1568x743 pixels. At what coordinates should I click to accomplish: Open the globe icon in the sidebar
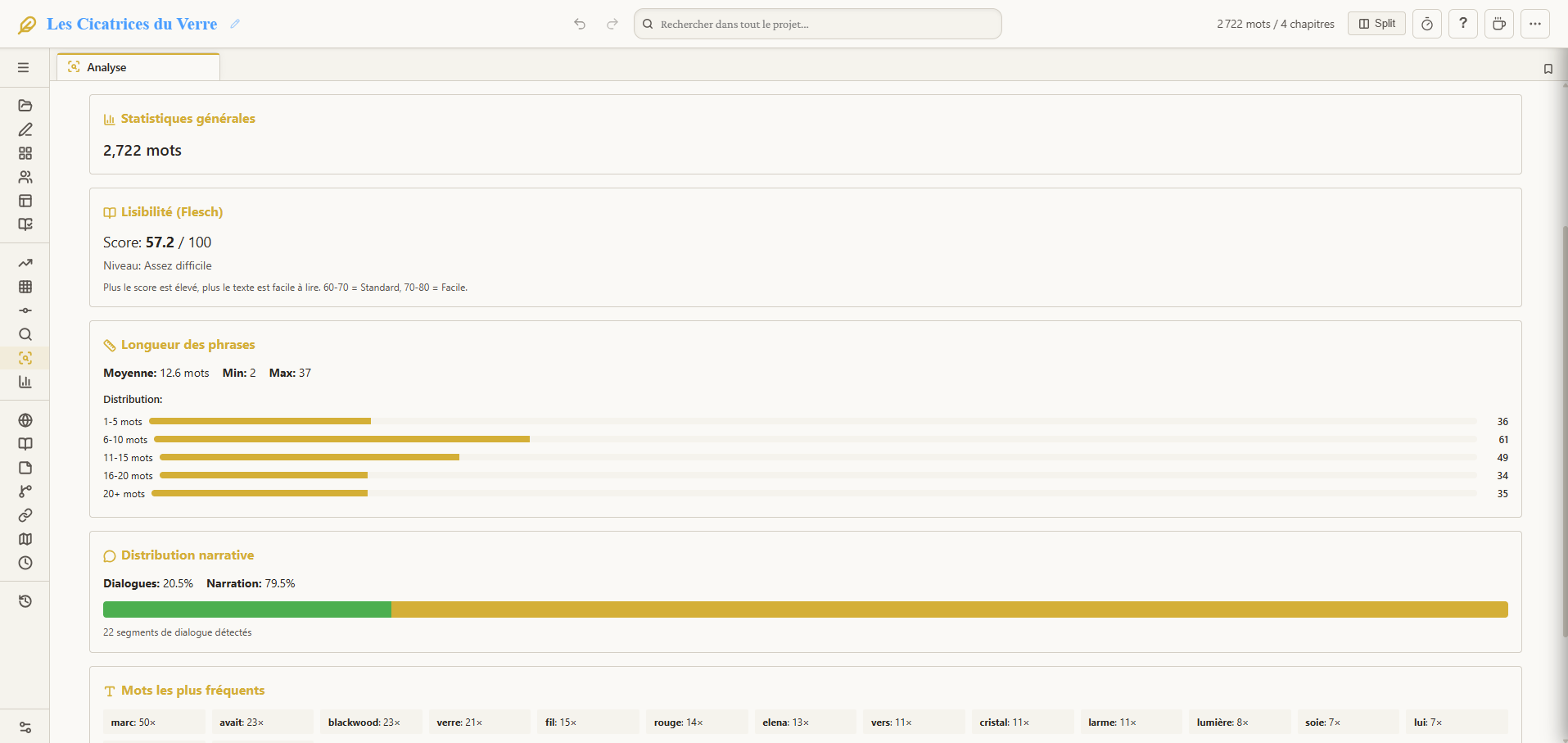click(25, 420)
